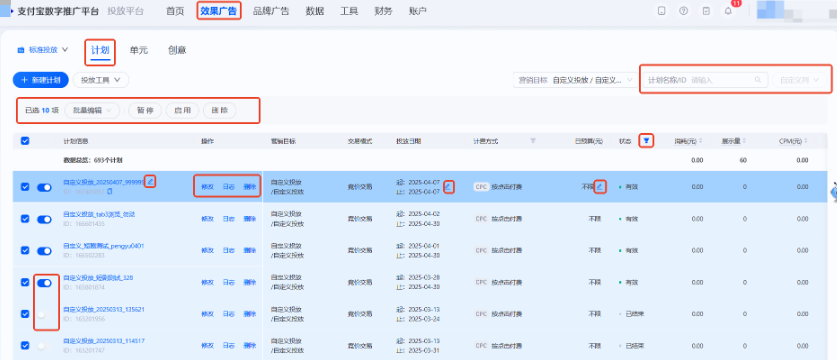Sort by the CPM(元) column arrows
The image size is (837, 360).
[x=806, y=141]
